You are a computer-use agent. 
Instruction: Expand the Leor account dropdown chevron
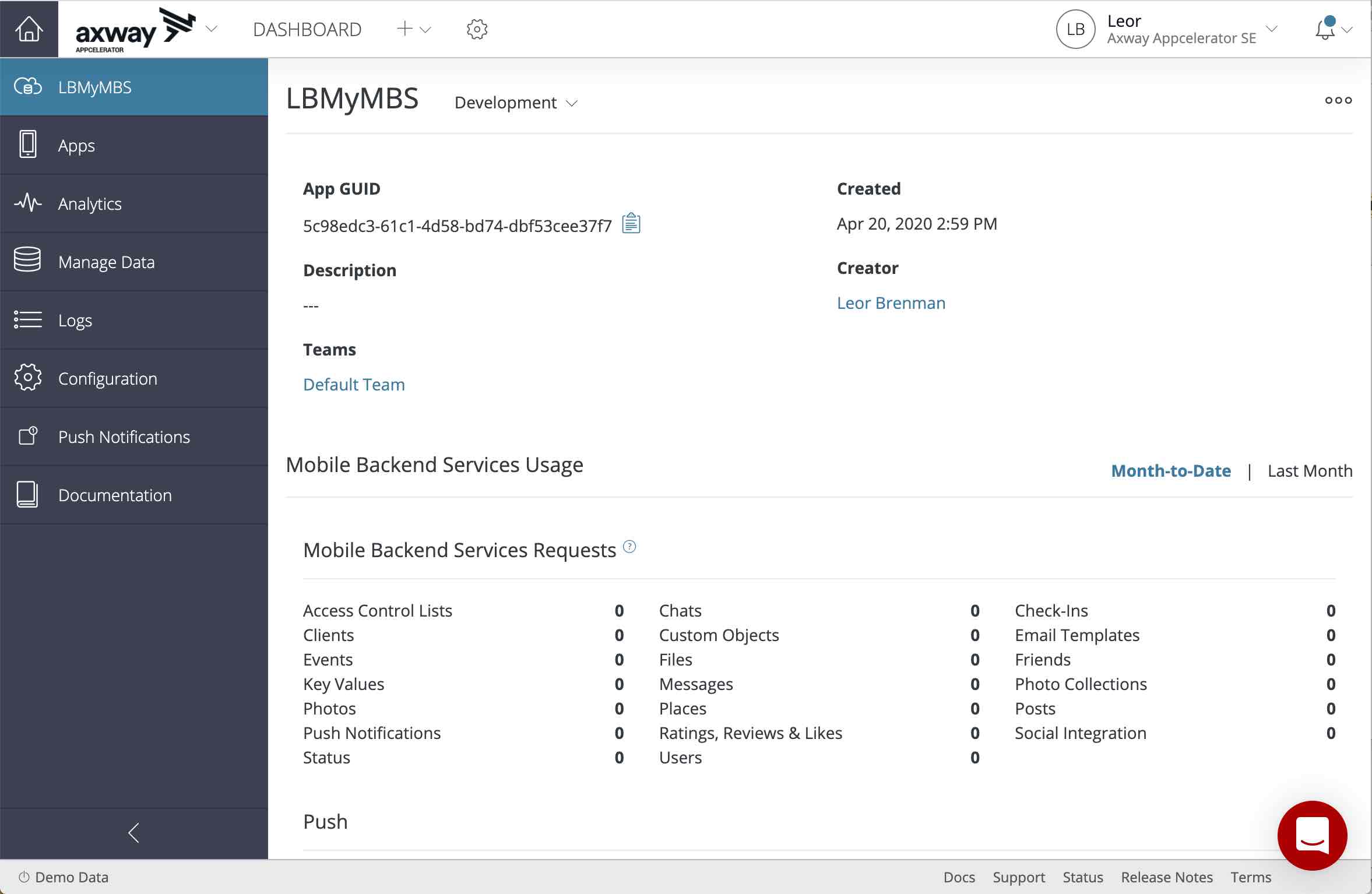(1272, 29)
